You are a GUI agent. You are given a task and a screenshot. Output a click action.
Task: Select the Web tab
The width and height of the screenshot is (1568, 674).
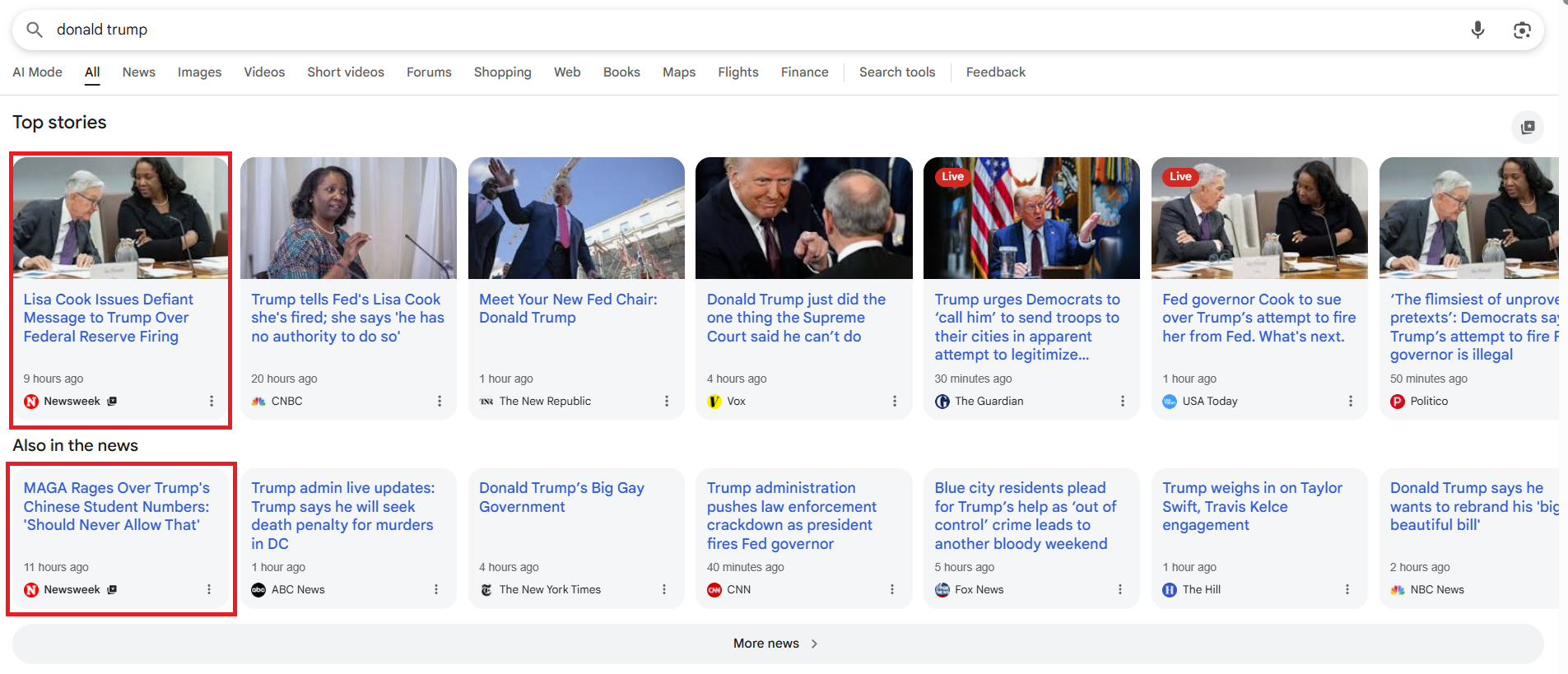click(x=567, y=72)
